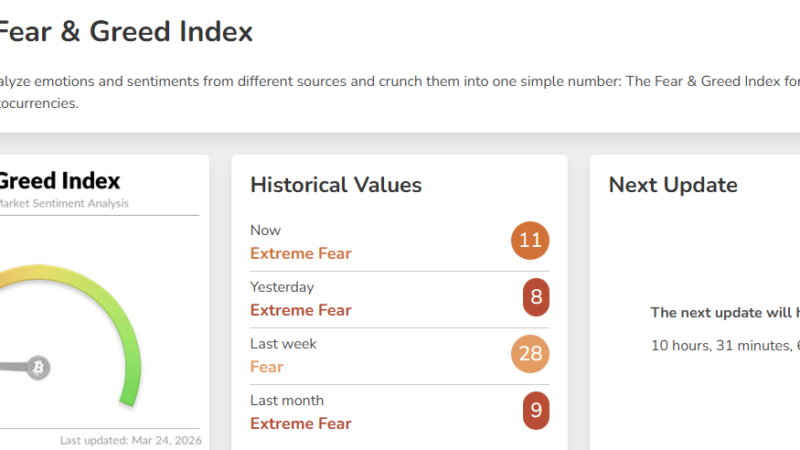
Task: Click the red 8 badge for Yesterday
Action: click(536, 298)
